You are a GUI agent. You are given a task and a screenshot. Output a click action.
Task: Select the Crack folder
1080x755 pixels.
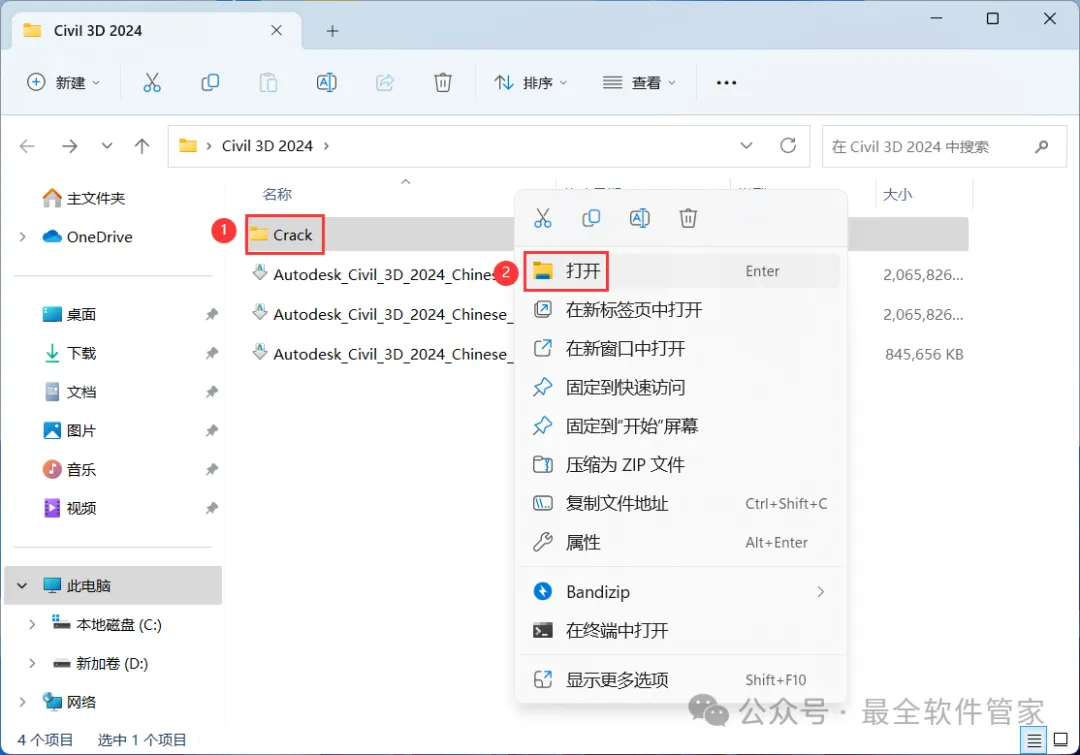tap(284, 235)
